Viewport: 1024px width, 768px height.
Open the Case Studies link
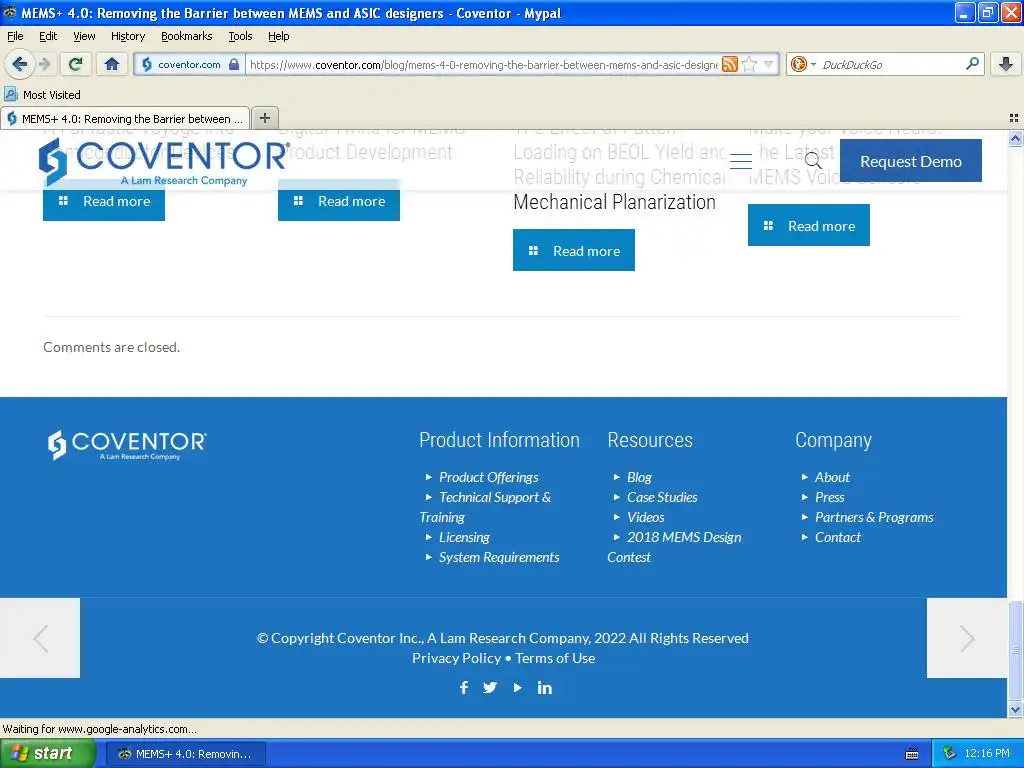[662, 498]
